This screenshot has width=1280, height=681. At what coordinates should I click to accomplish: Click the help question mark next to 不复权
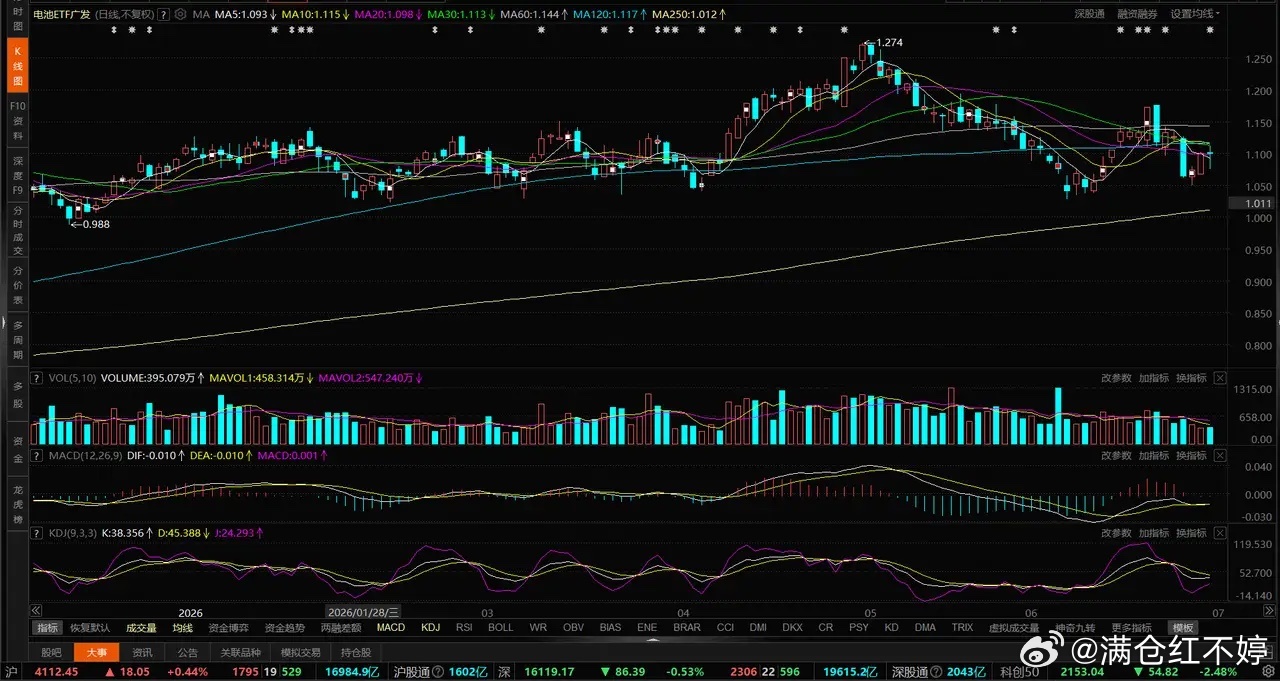click(165, 15)
